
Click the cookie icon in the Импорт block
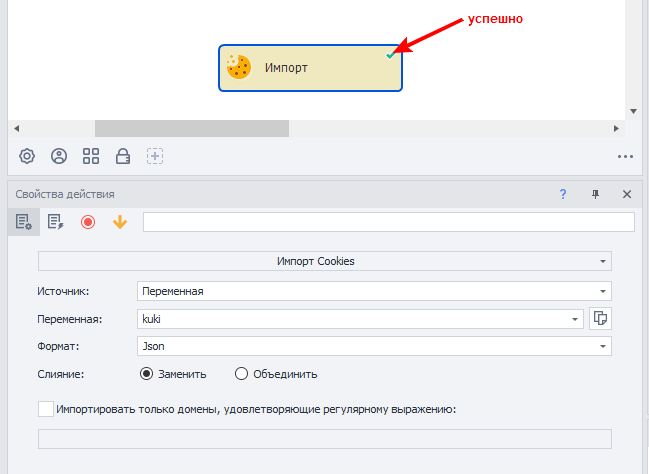pos(238,67)
